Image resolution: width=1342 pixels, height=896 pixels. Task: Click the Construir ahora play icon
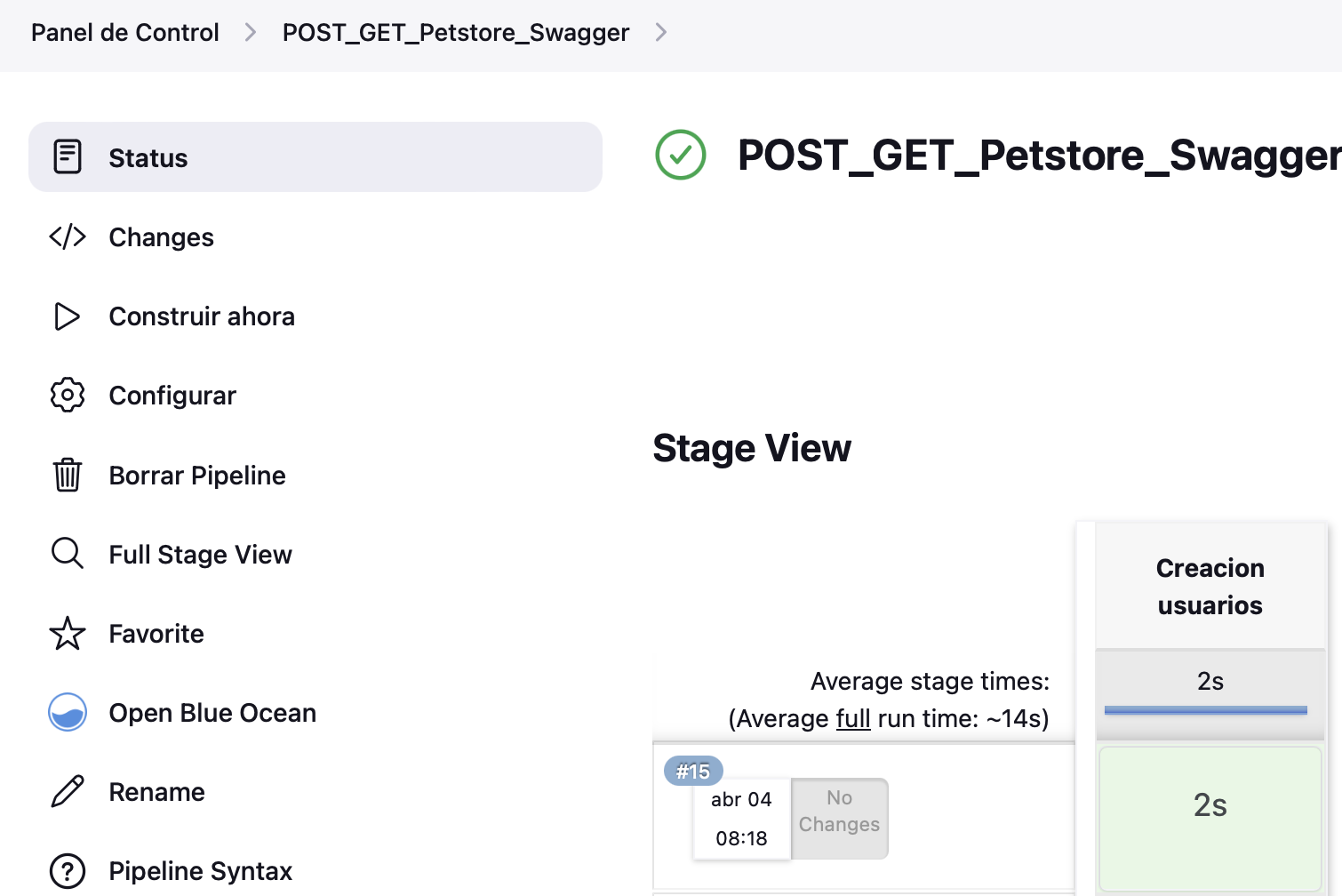68,316
